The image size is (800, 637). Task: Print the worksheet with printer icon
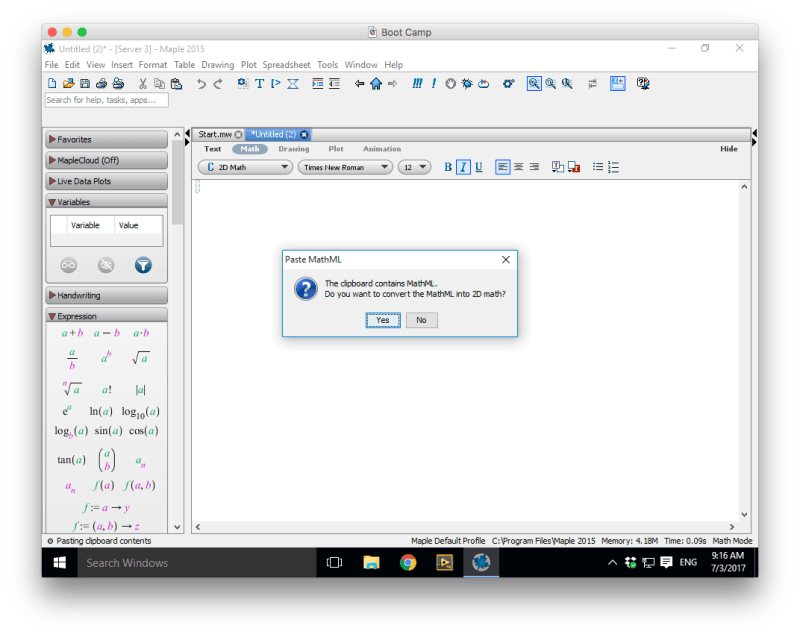point(102,84)
